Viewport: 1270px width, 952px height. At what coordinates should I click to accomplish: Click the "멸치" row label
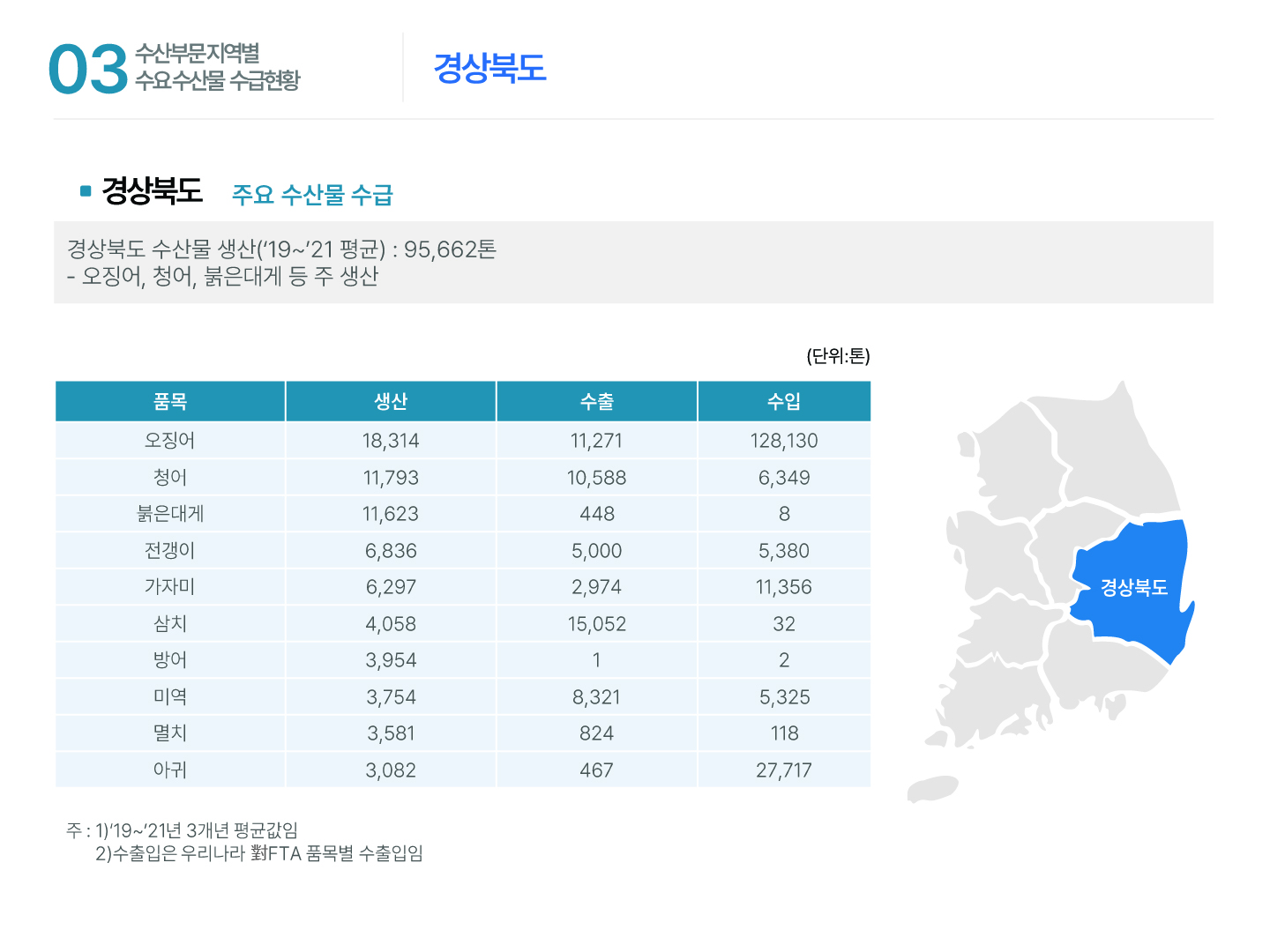(170, 733)
